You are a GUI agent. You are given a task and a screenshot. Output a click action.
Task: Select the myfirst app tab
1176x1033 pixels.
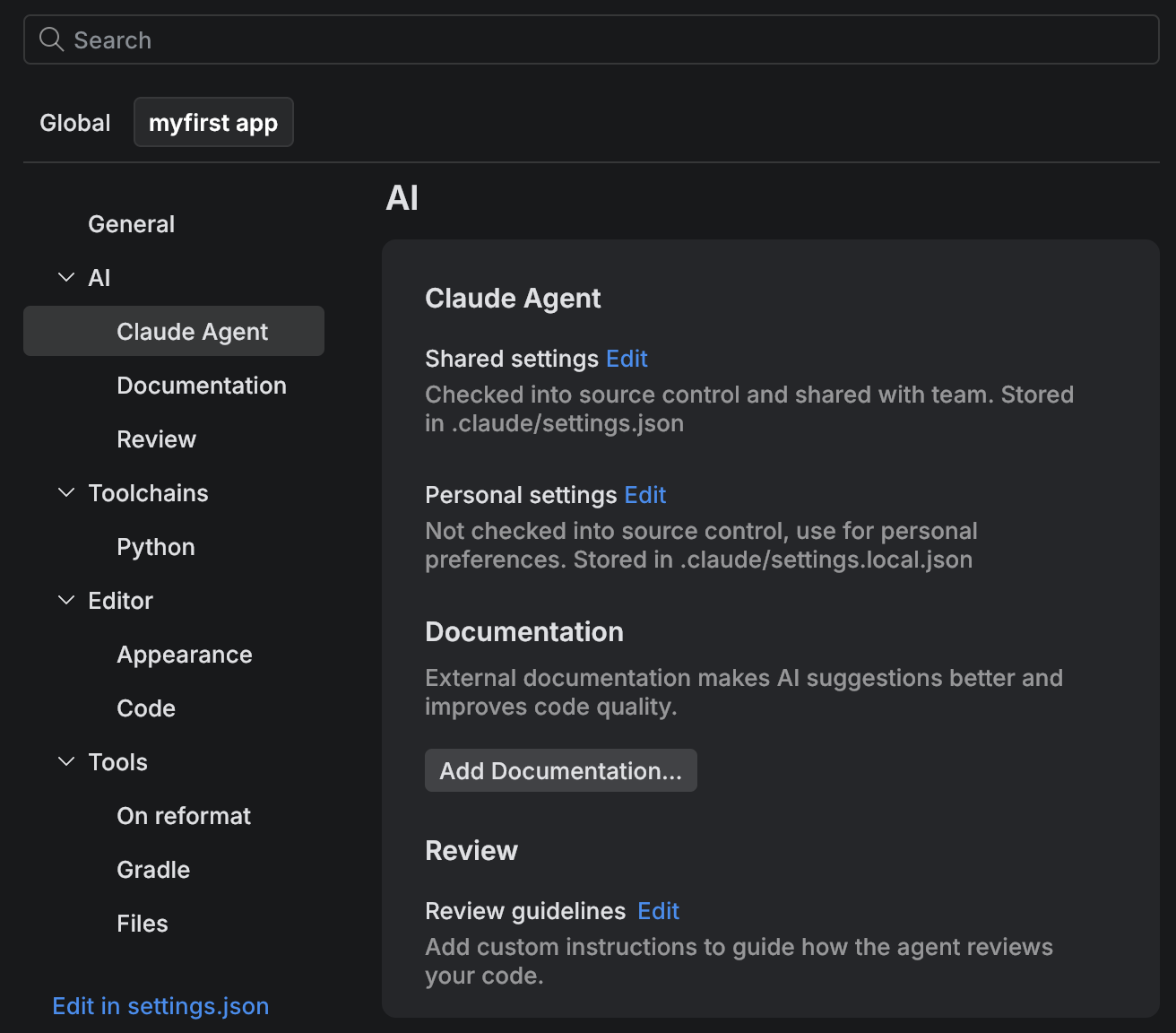213,122
